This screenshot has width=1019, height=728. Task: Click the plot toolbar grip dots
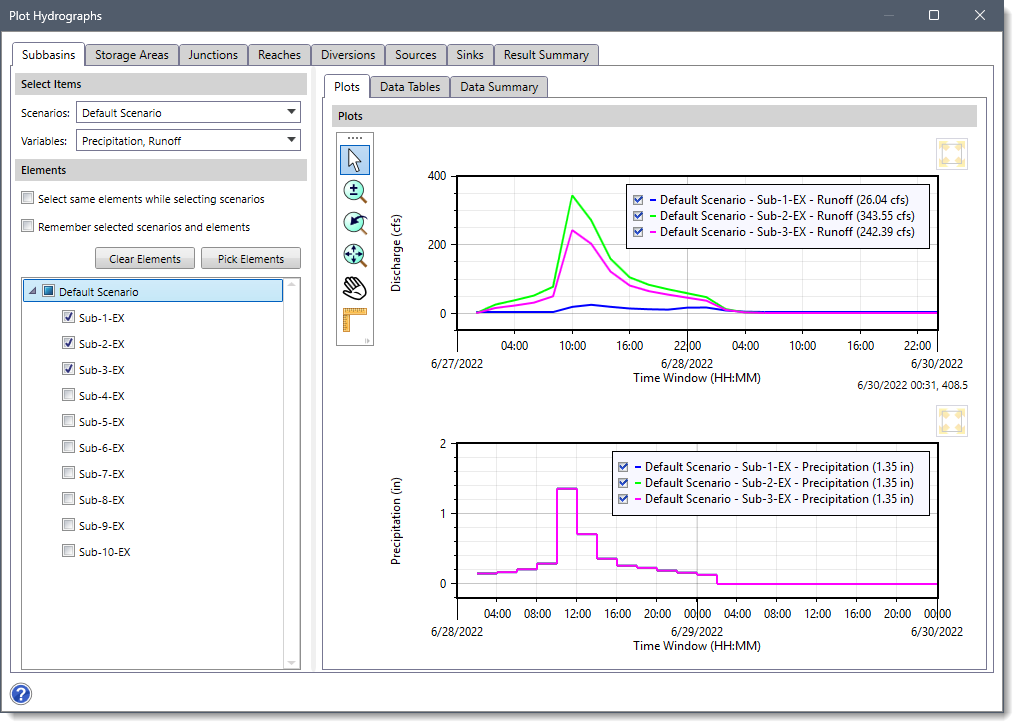355,138
